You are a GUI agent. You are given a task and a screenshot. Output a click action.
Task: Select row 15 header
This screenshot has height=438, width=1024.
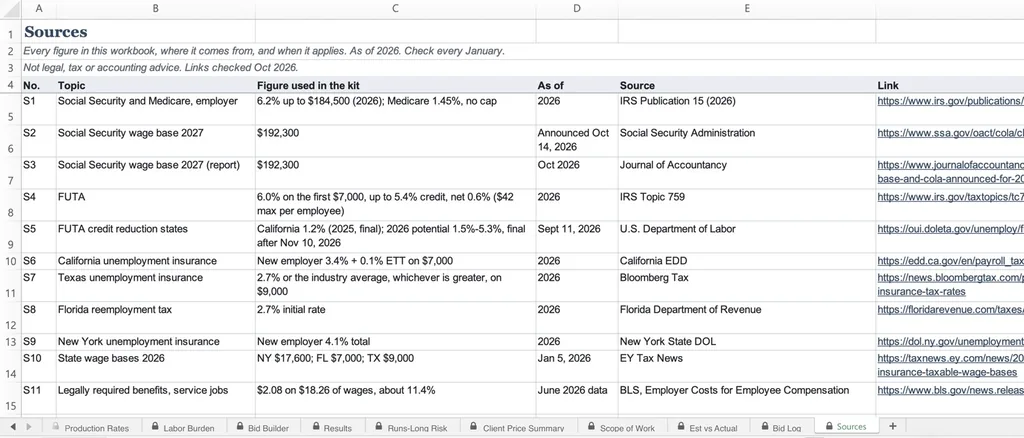click(10, 398)
